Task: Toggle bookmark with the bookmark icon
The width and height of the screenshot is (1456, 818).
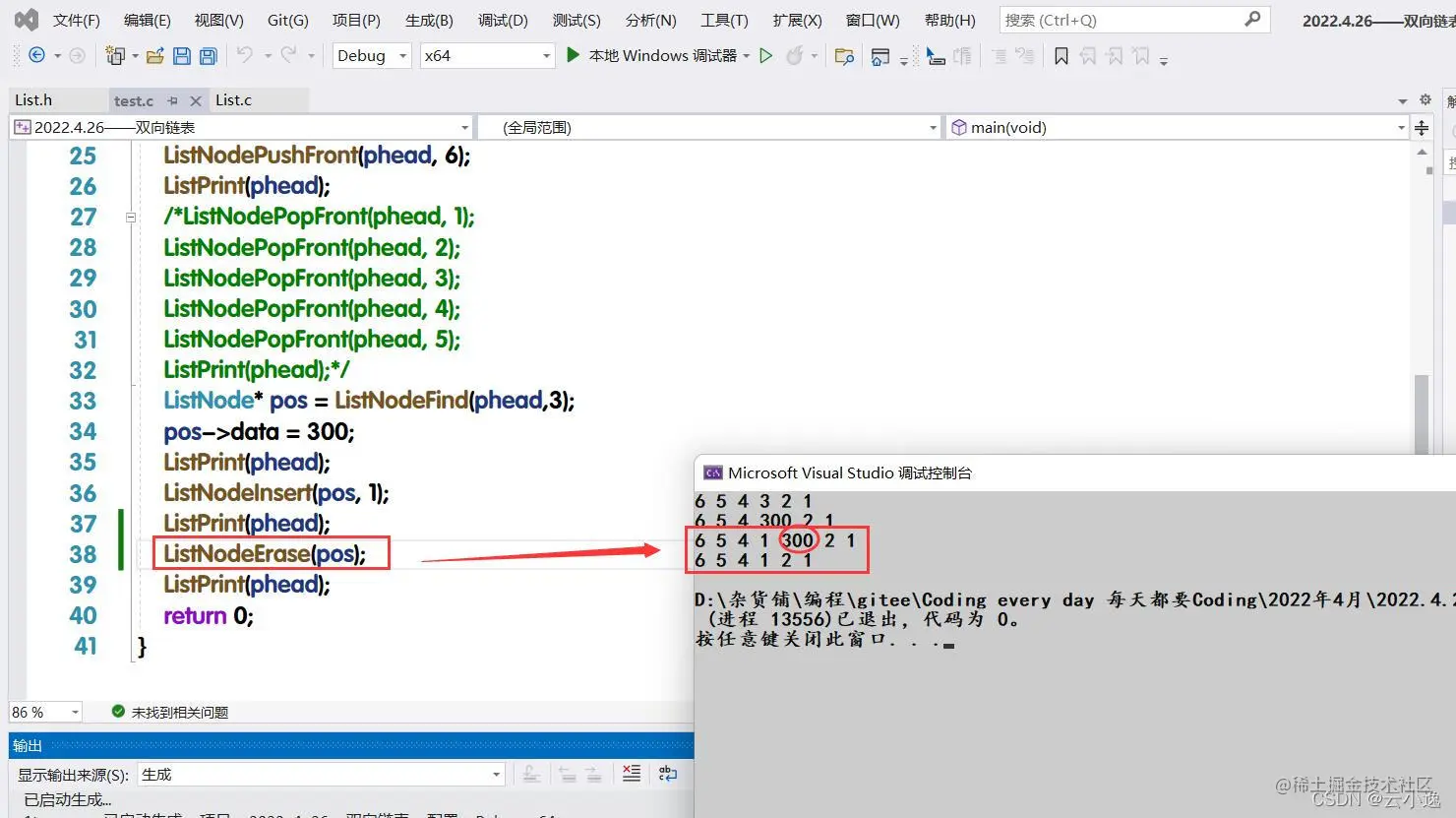Action: click(1062, 56)
